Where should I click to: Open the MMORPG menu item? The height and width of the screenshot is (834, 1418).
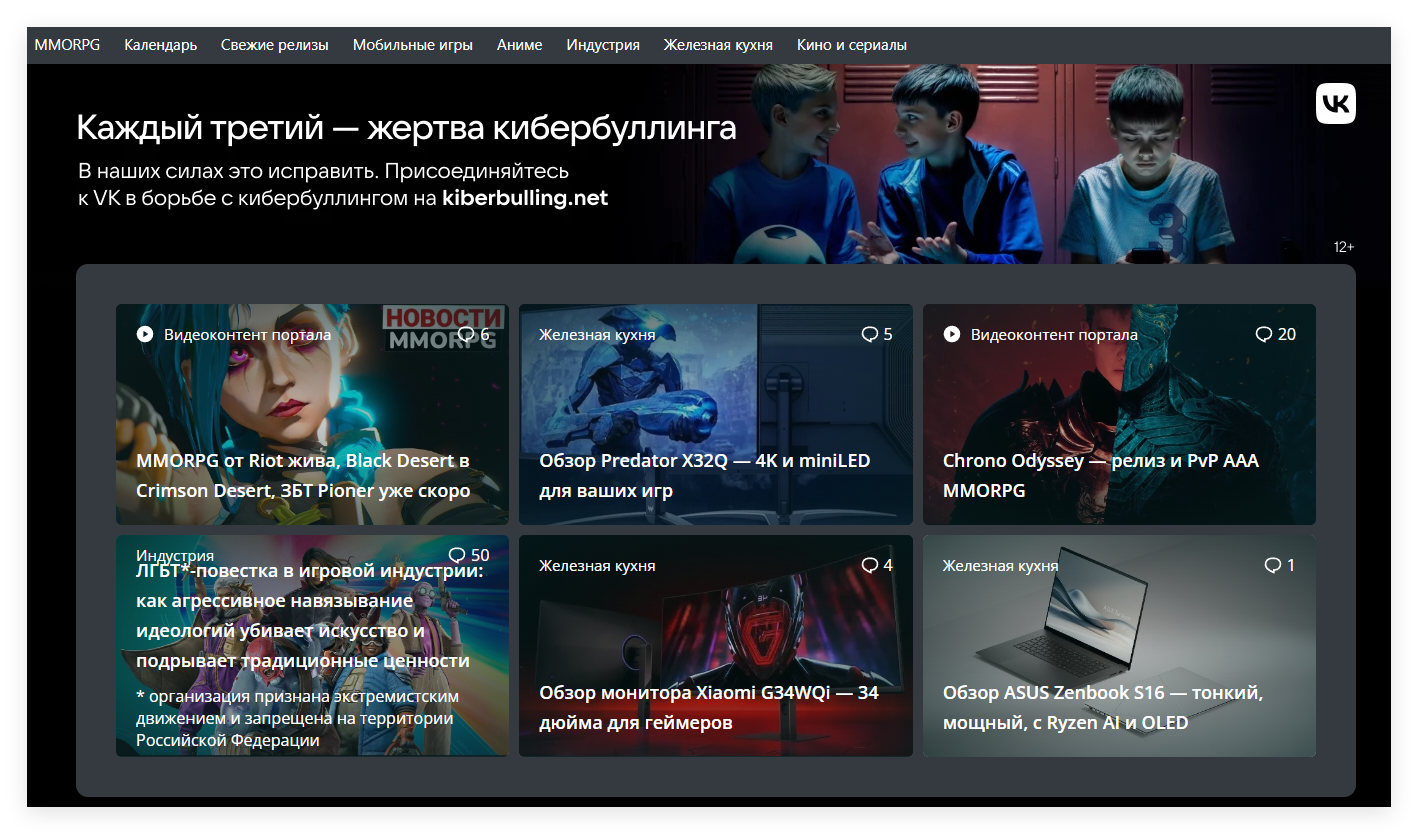coord(67,45)
